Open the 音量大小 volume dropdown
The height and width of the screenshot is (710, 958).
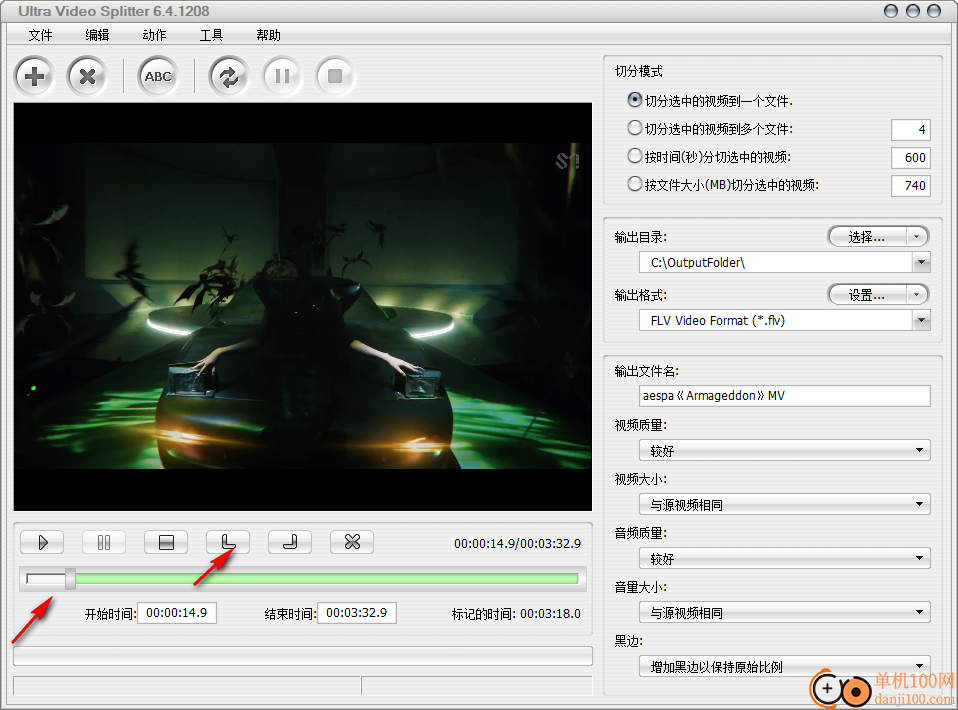point(784,612)
